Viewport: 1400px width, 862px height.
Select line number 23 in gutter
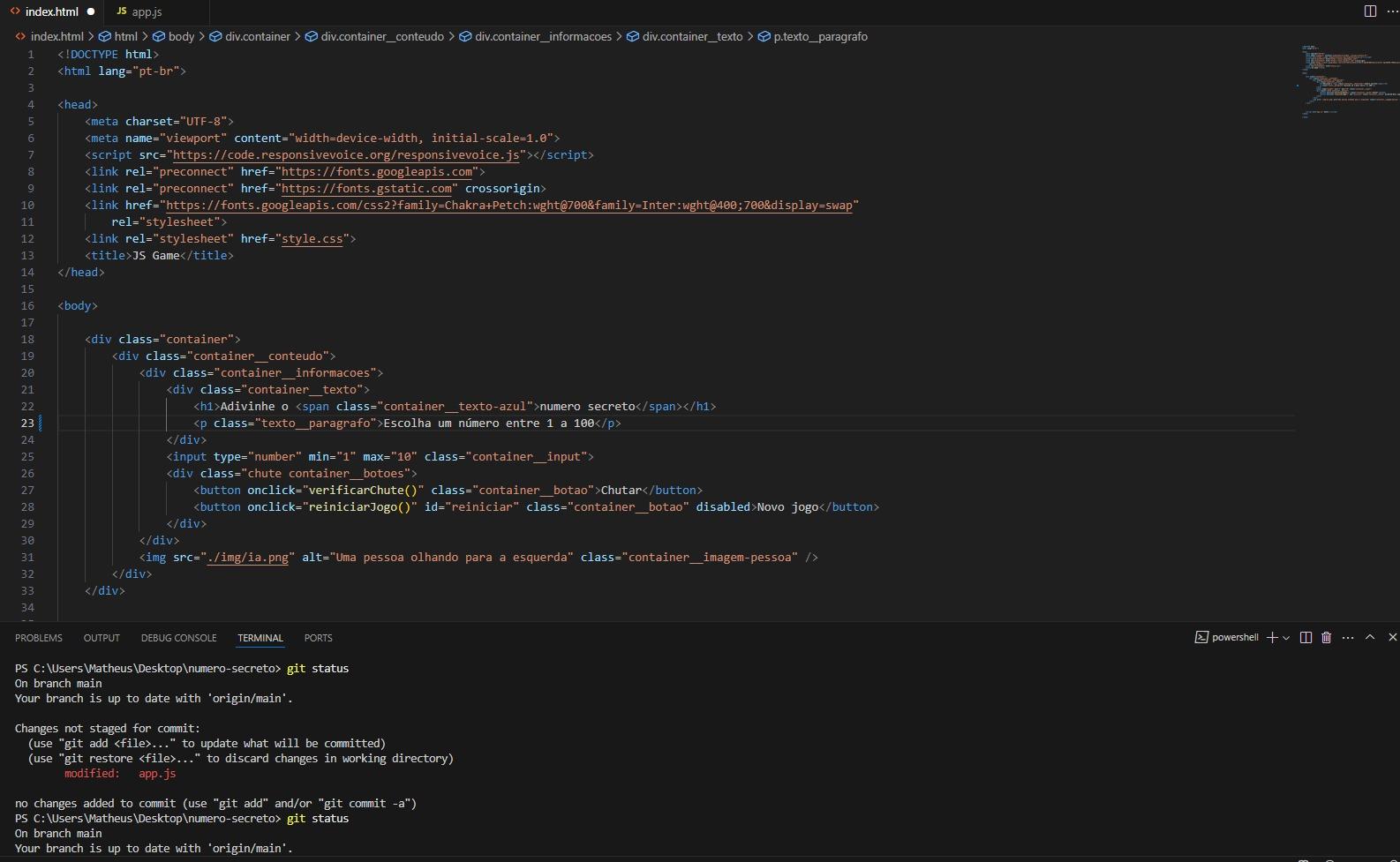[x=27, y=423]
